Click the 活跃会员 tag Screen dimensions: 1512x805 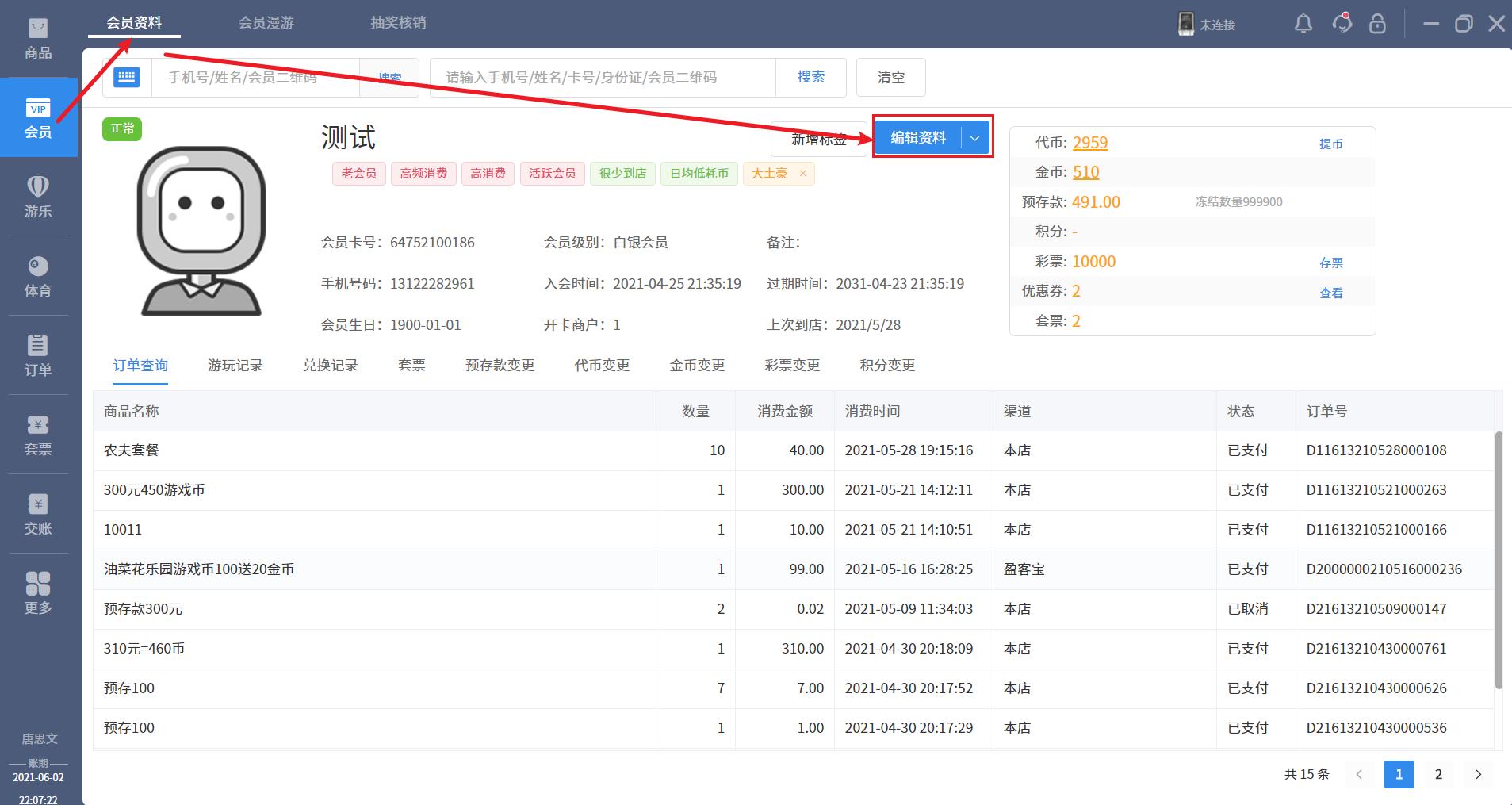[x=553, y=173]
